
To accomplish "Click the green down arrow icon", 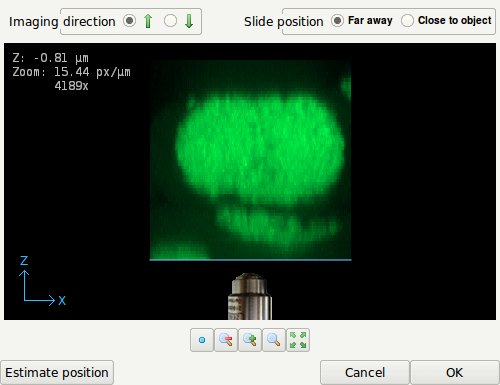I will (189, 21).
